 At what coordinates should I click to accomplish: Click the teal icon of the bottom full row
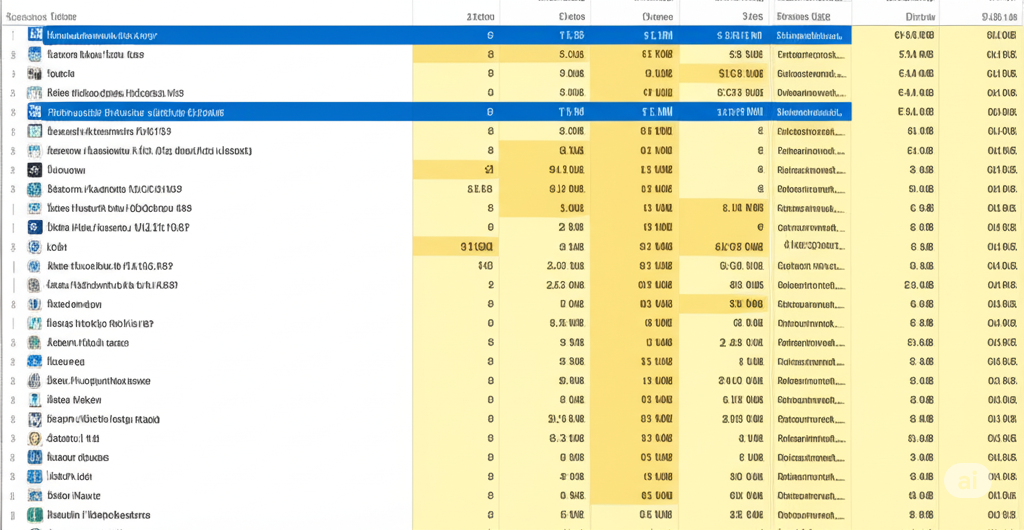coord(35,515)
